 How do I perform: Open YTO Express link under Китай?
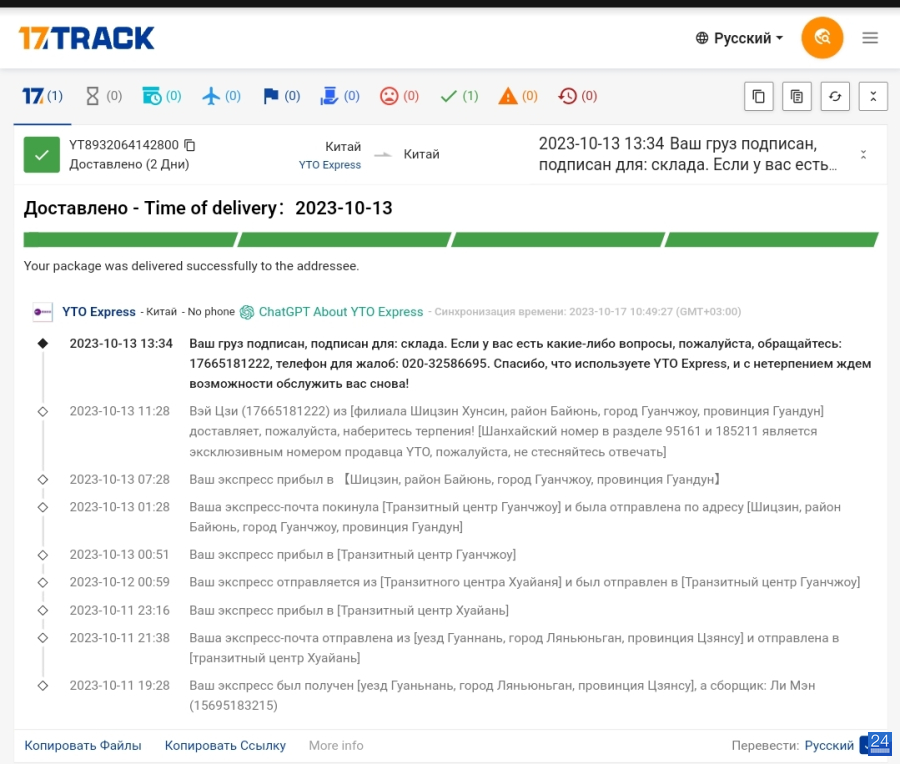(330, 165)
